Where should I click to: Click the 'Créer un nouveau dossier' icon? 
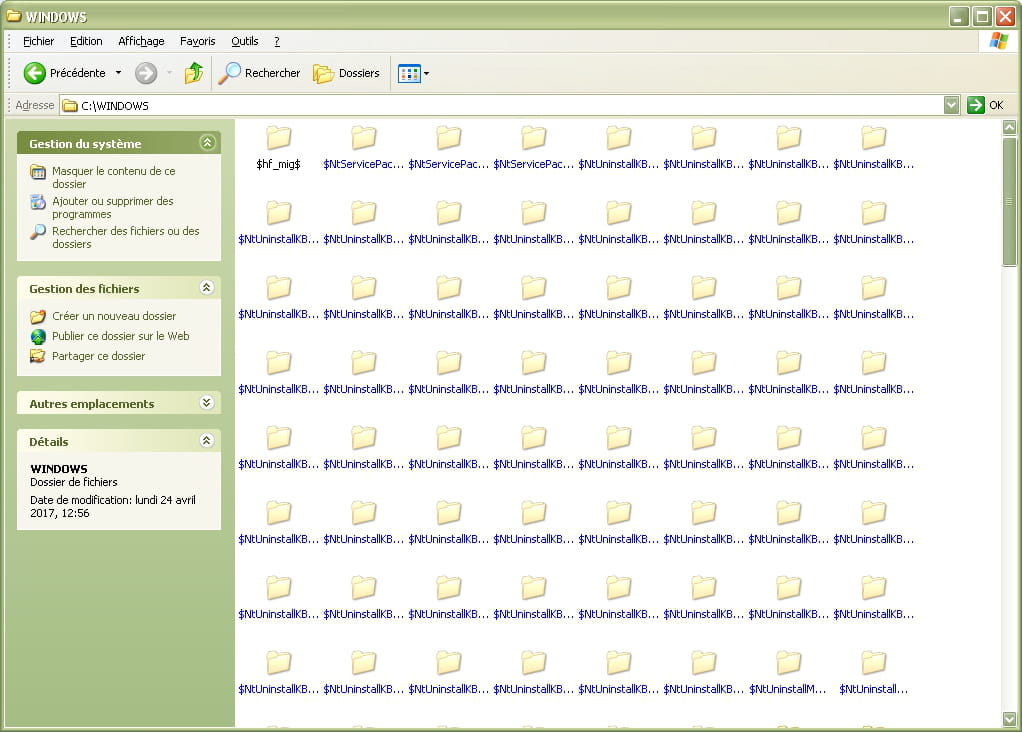click(x=38, y=316)
